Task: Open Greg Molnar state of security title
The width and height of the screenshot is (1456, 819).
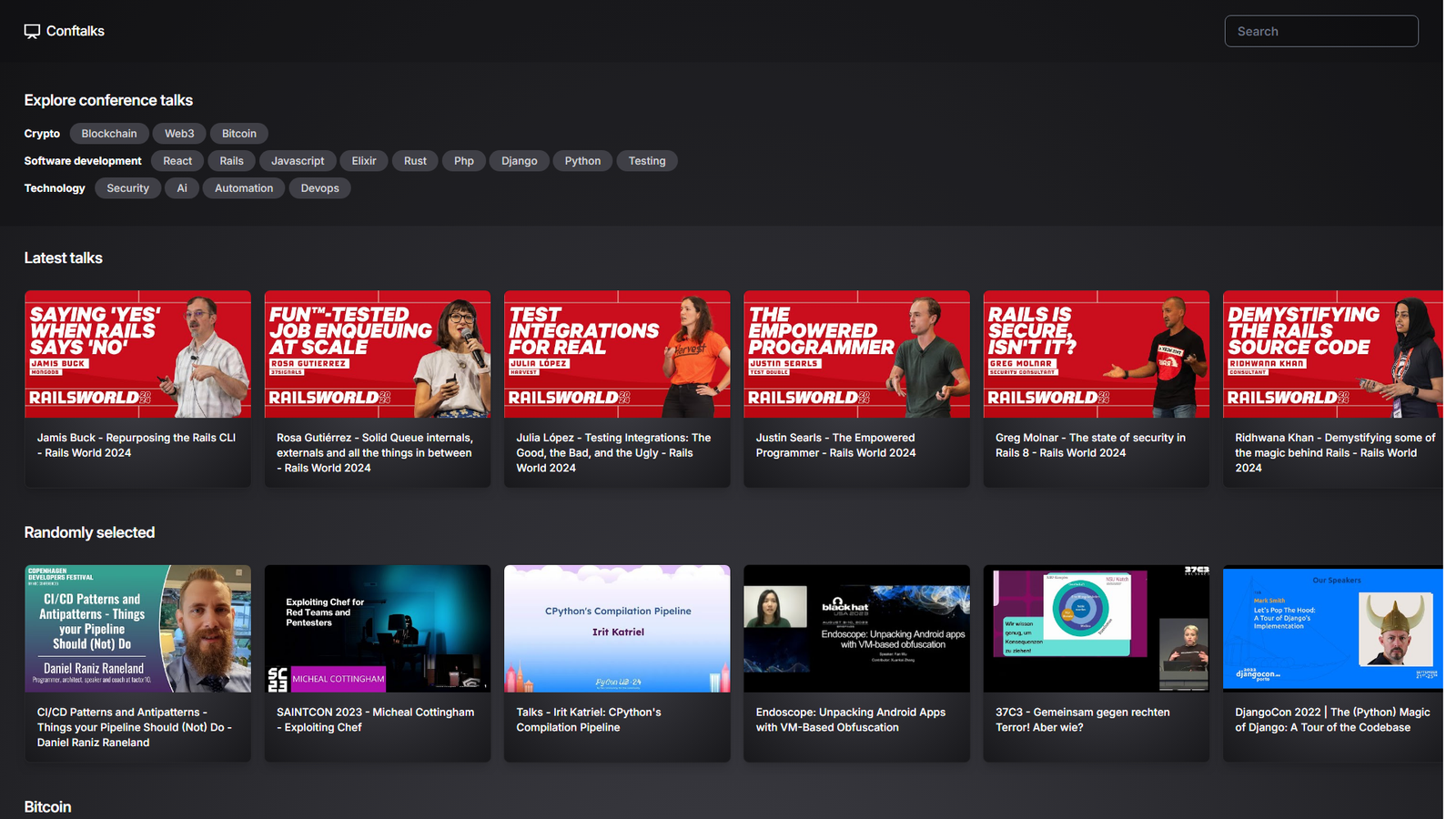Action: coord(1090,445)
